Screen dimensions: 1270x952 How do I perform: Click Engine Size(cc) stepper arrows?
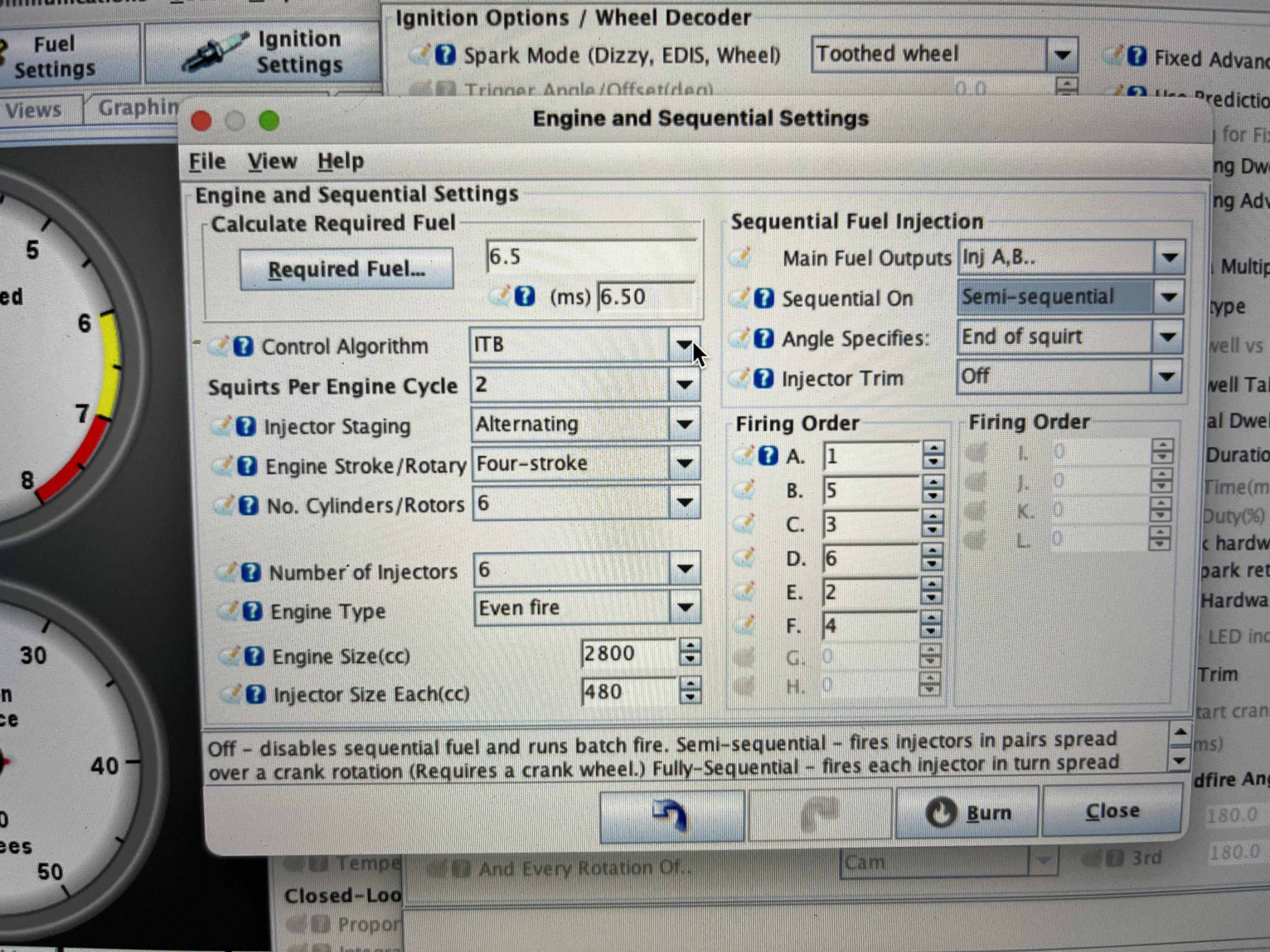[689, 653]
